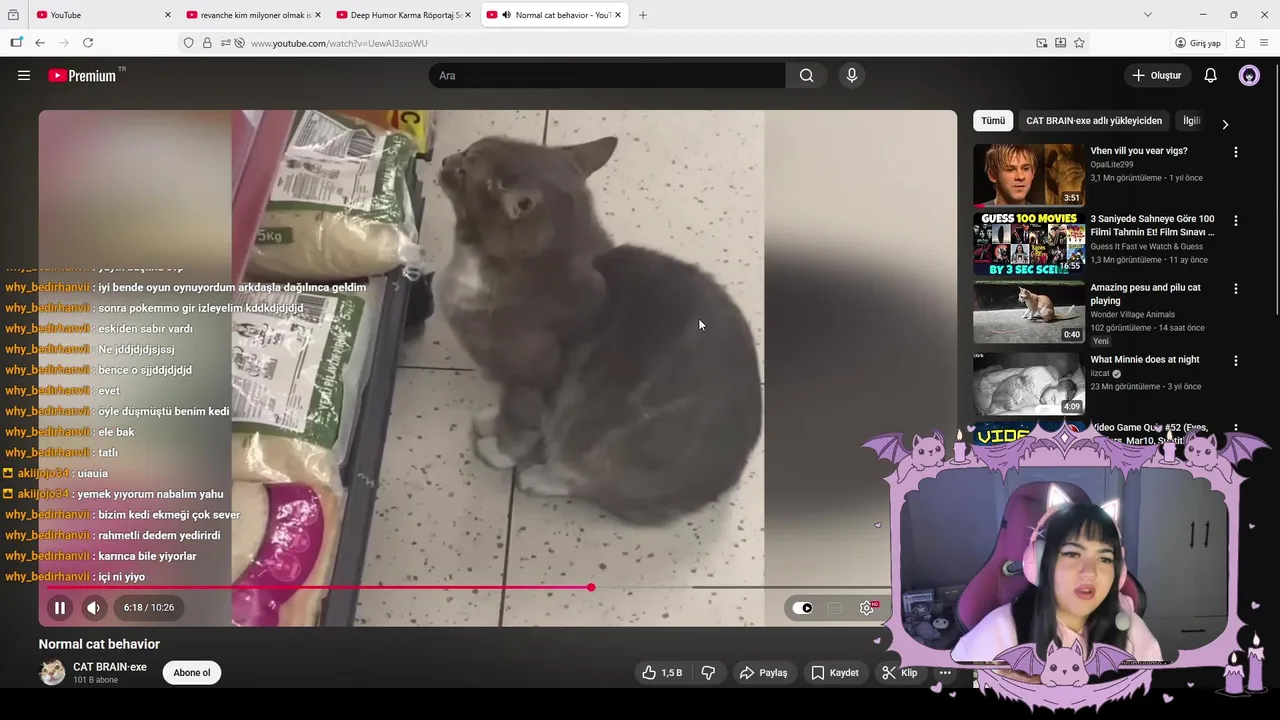The width and height of the screenshot is (1280, 720).
Task: Open the tab manager icon in tab bar
Action: pos(13,15)
